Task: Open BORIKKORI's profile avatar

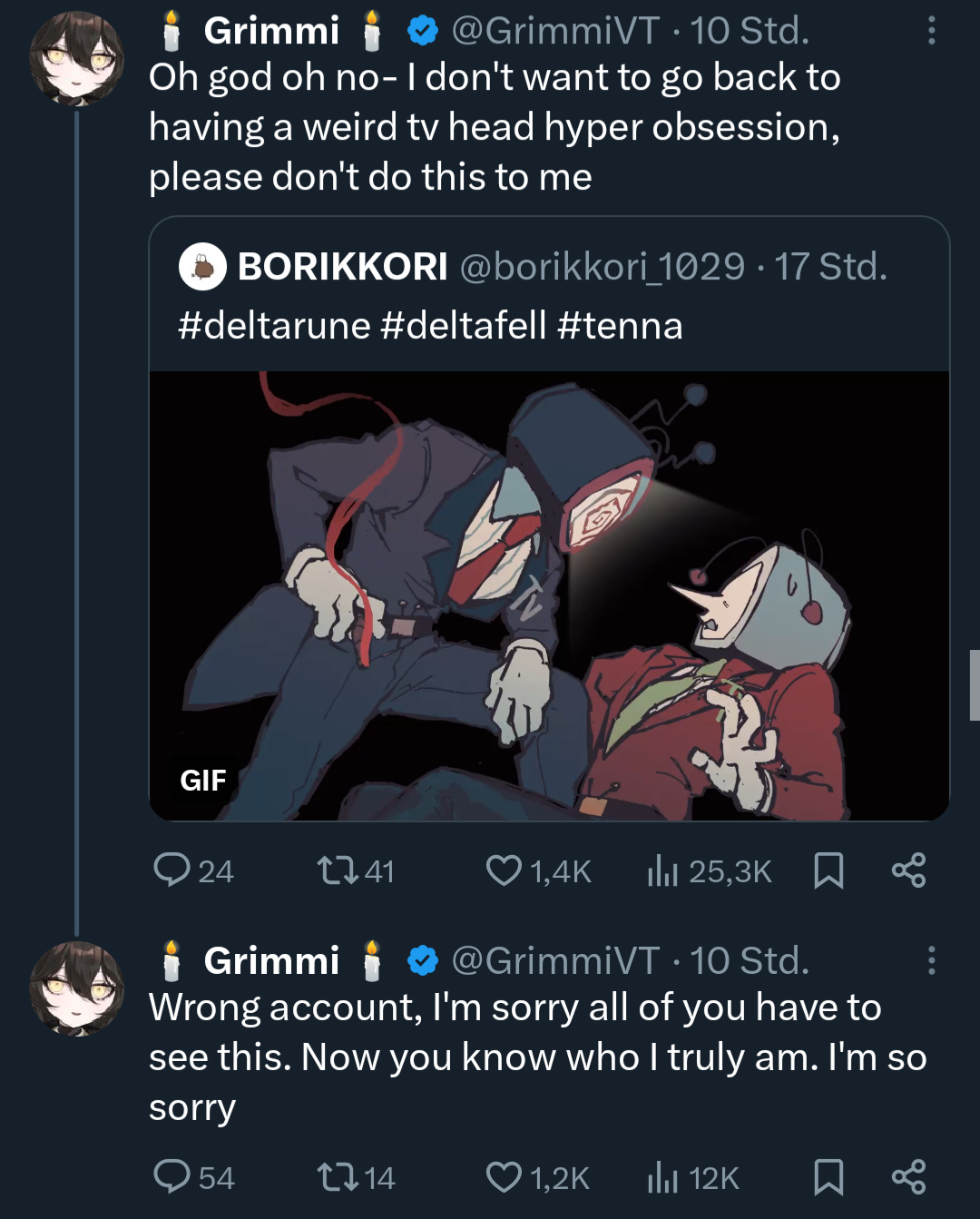Action: [x=202, y=267]
